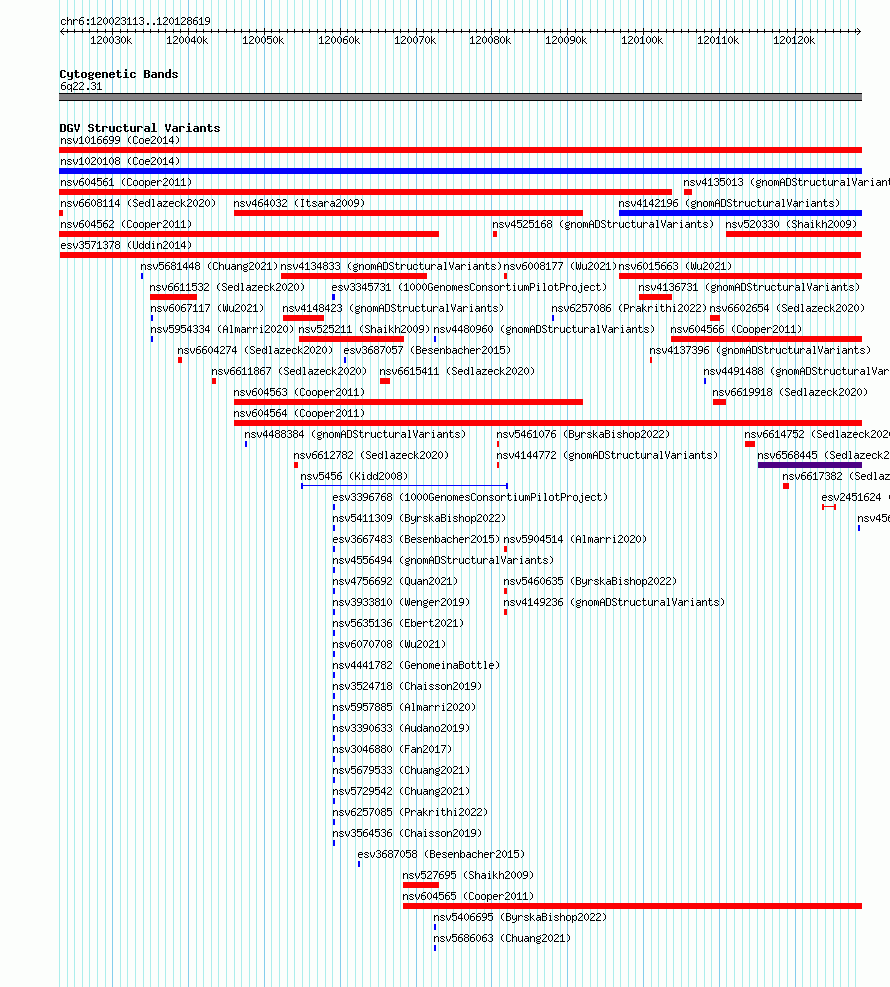
Task: Open nsv4137396 gnomAD variant
Action: click(760, 350)
